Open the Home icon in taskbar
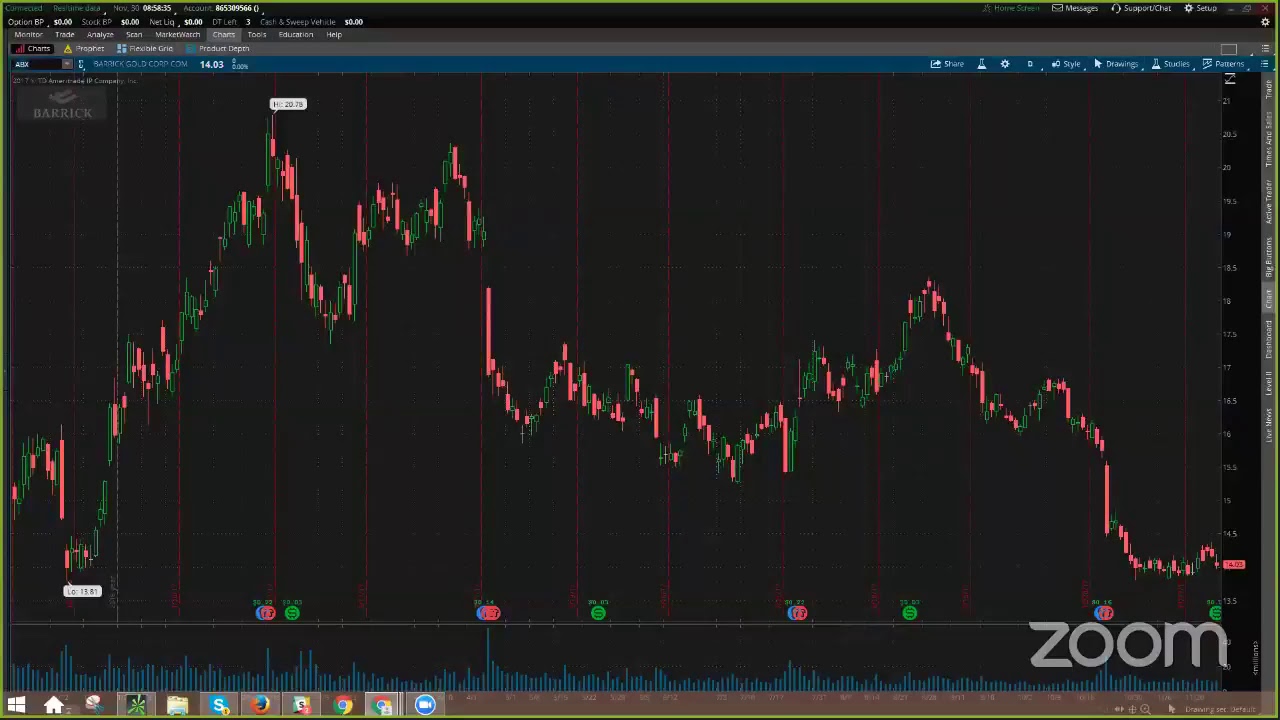The height and width of the screenshot is (720, 1280). click(x=54, y=705)
